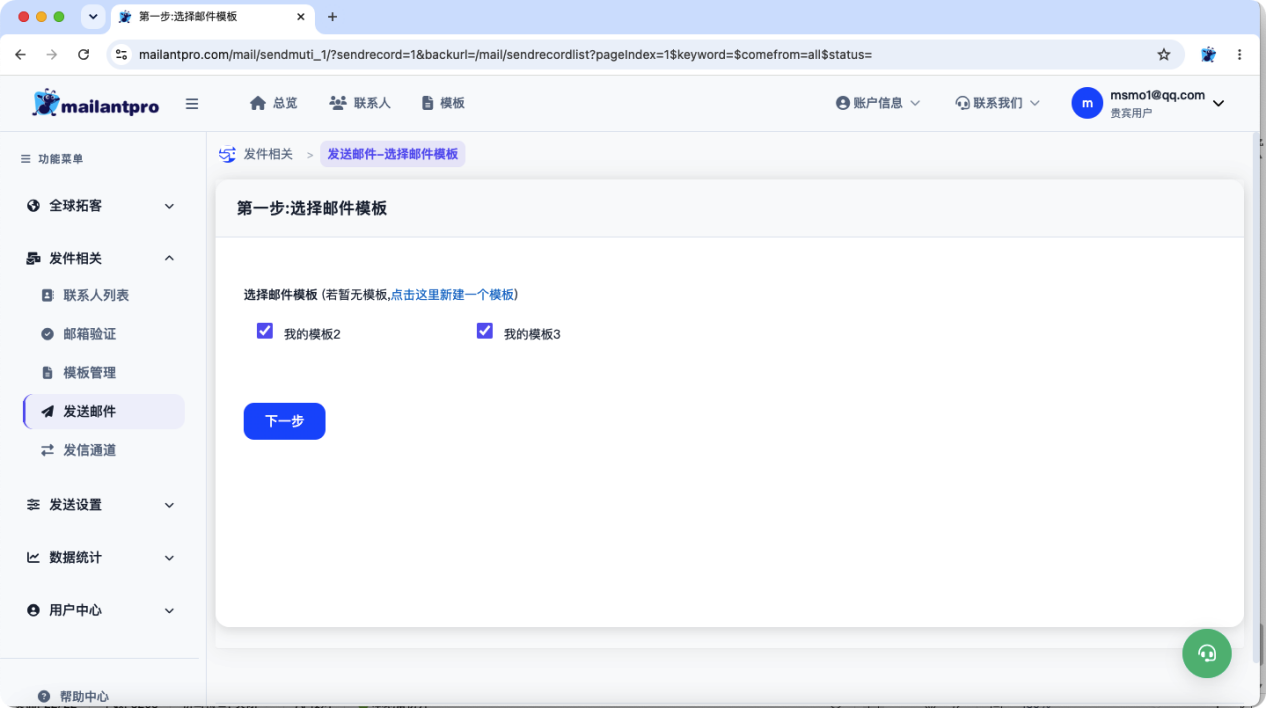Screen dimensions: 1266x708
Task: Expand the 发送设置 menu chevron
Action: 169,505
